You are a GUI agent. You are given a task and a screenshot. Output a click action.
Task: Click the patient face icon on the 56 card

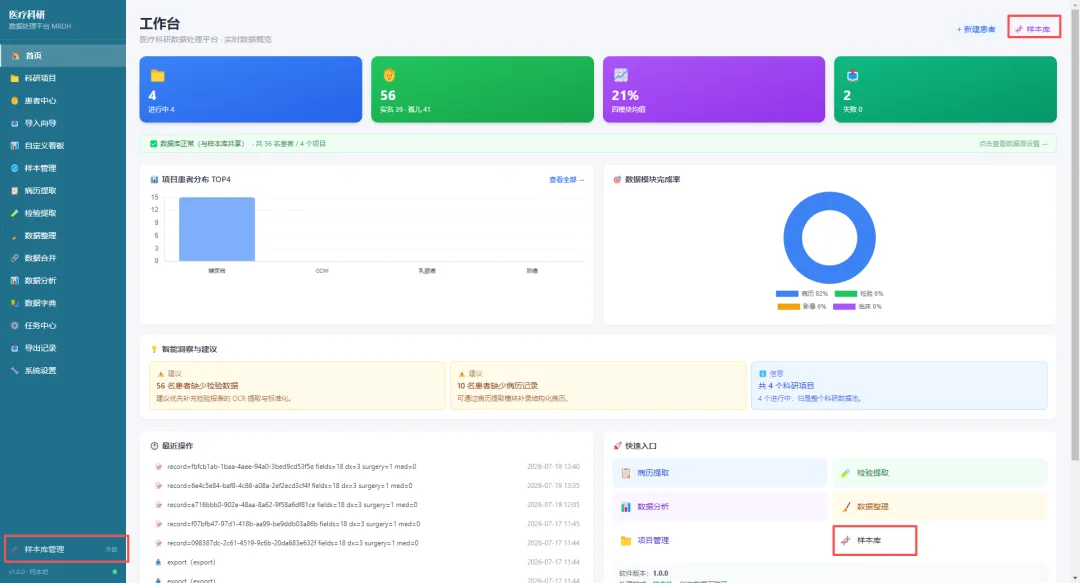389,75
